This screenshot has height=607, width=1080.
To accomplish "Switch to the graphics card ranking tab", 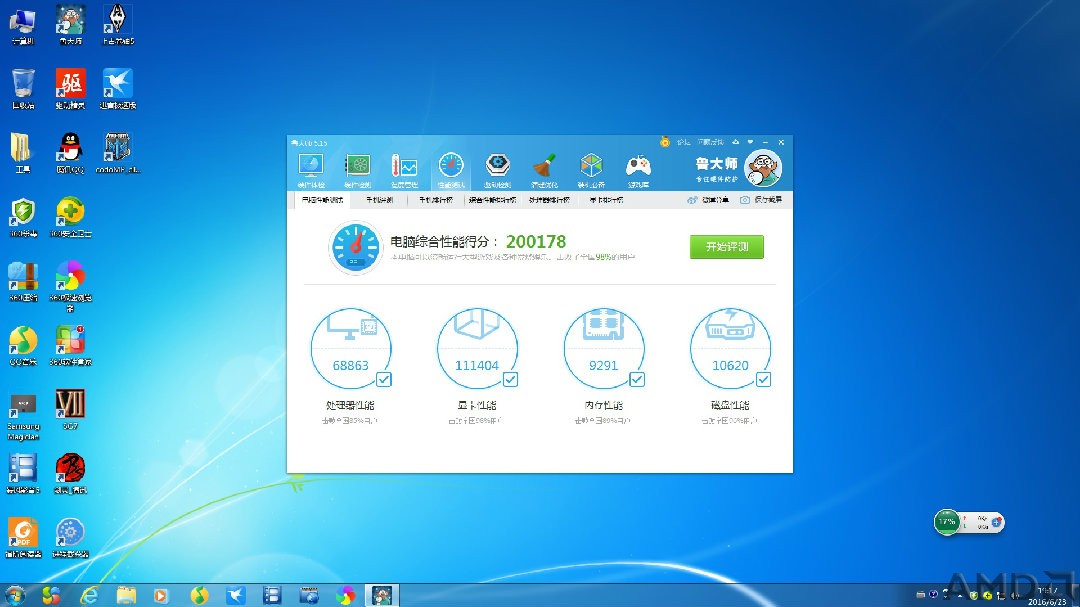I will point(606,200).
